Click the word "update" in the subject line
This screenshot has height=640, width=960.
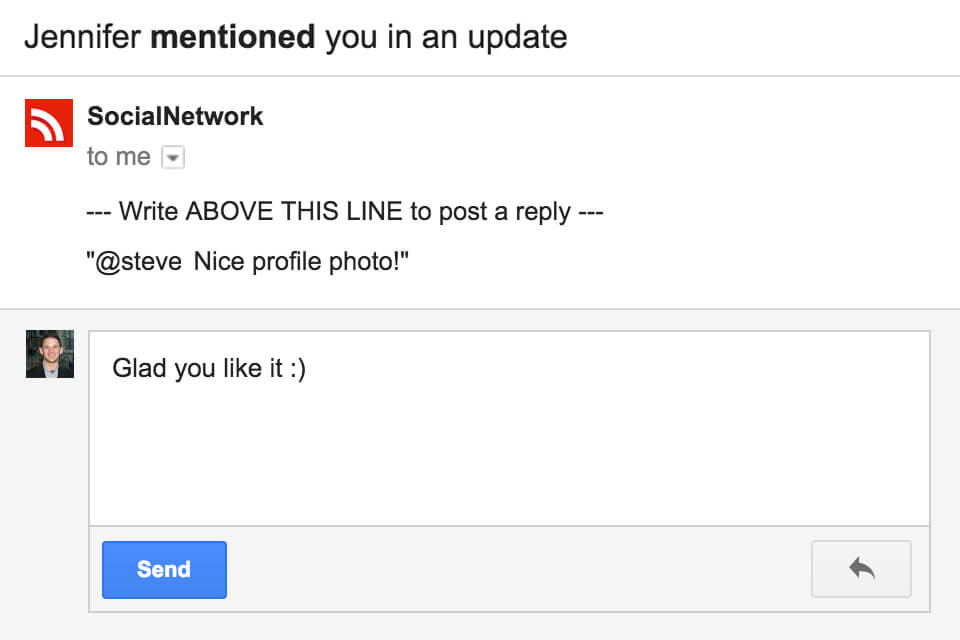517,38
